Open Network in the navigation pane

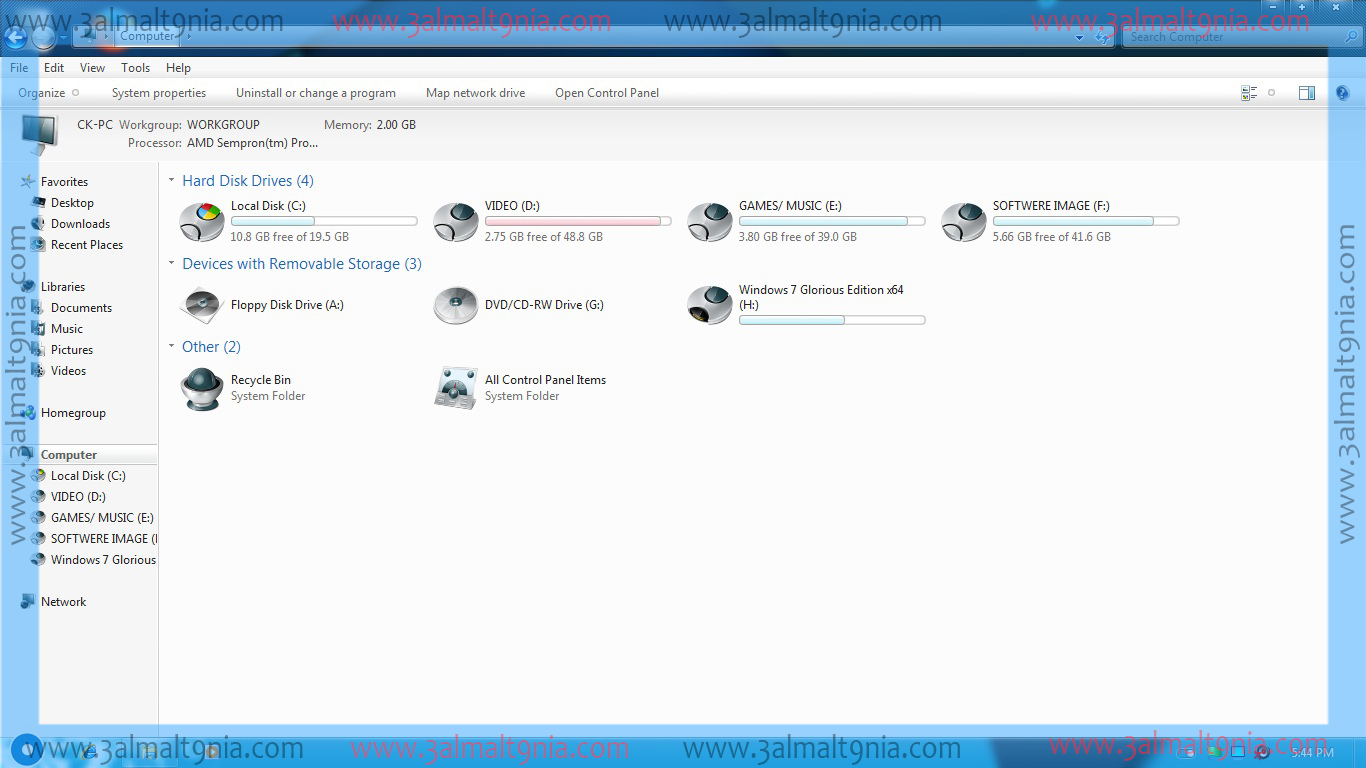(63, 602)
